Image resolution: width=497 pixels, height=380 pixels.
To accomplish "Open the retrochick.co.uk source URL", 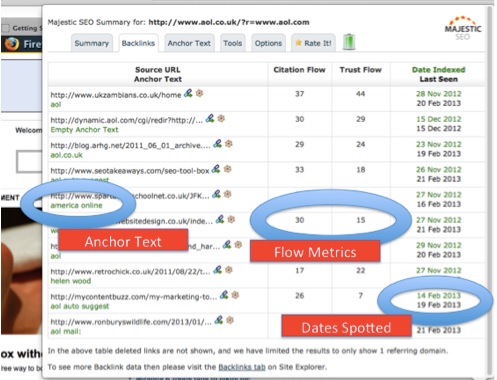I will click(x=130, y=272).
